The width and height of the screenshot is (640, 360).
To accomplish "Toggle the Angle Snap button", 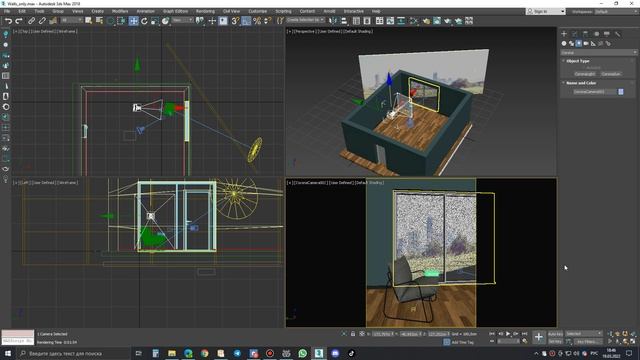I will tap(246, 20).
